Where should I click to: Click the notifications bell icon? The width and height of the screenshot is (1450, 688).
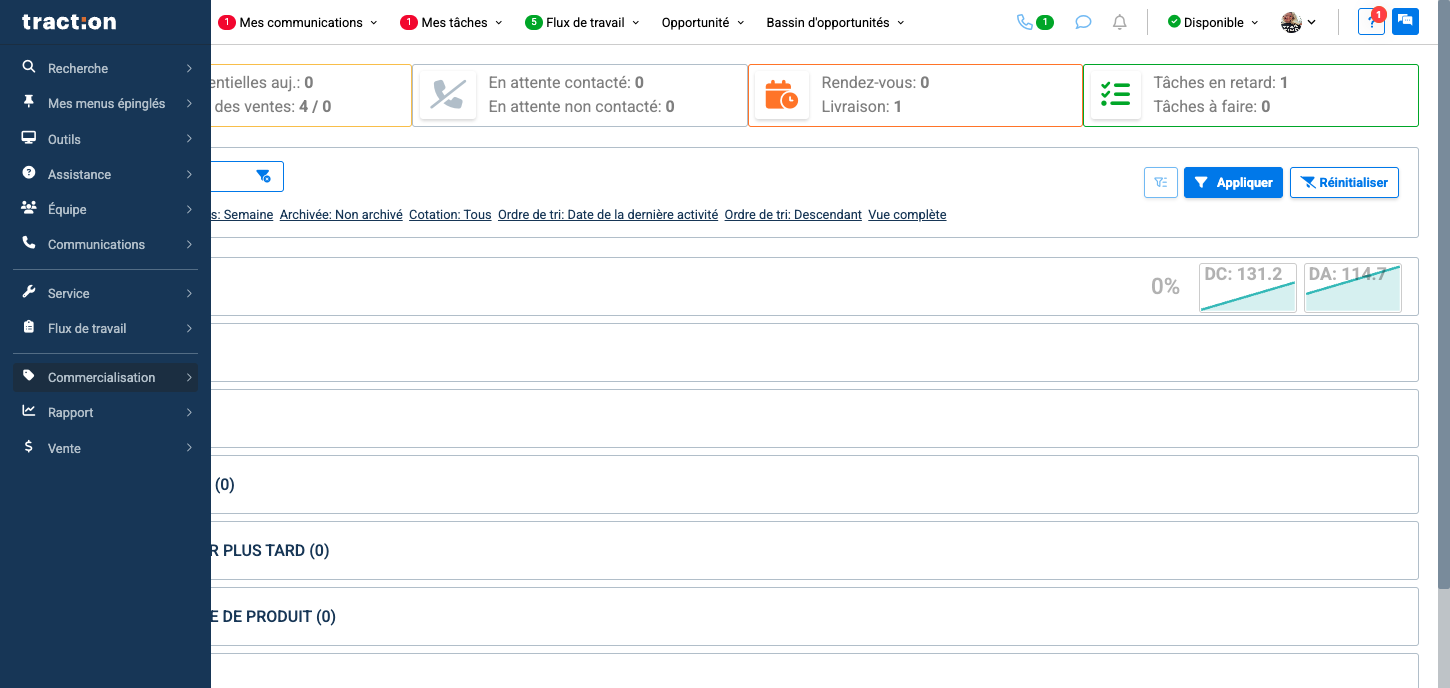click(x=1120, y=22)
